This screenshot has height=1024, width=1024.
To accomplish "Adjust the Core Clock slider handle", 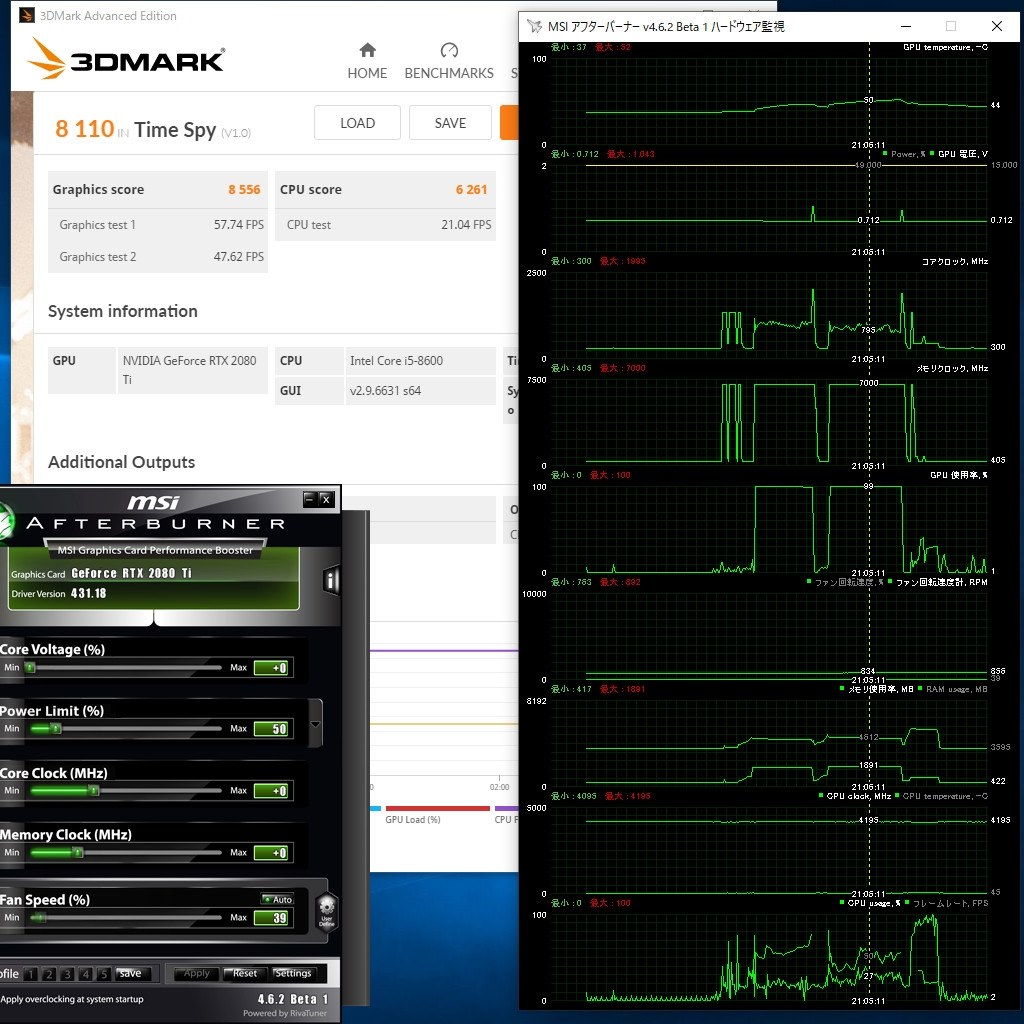I will click(94, 791).
